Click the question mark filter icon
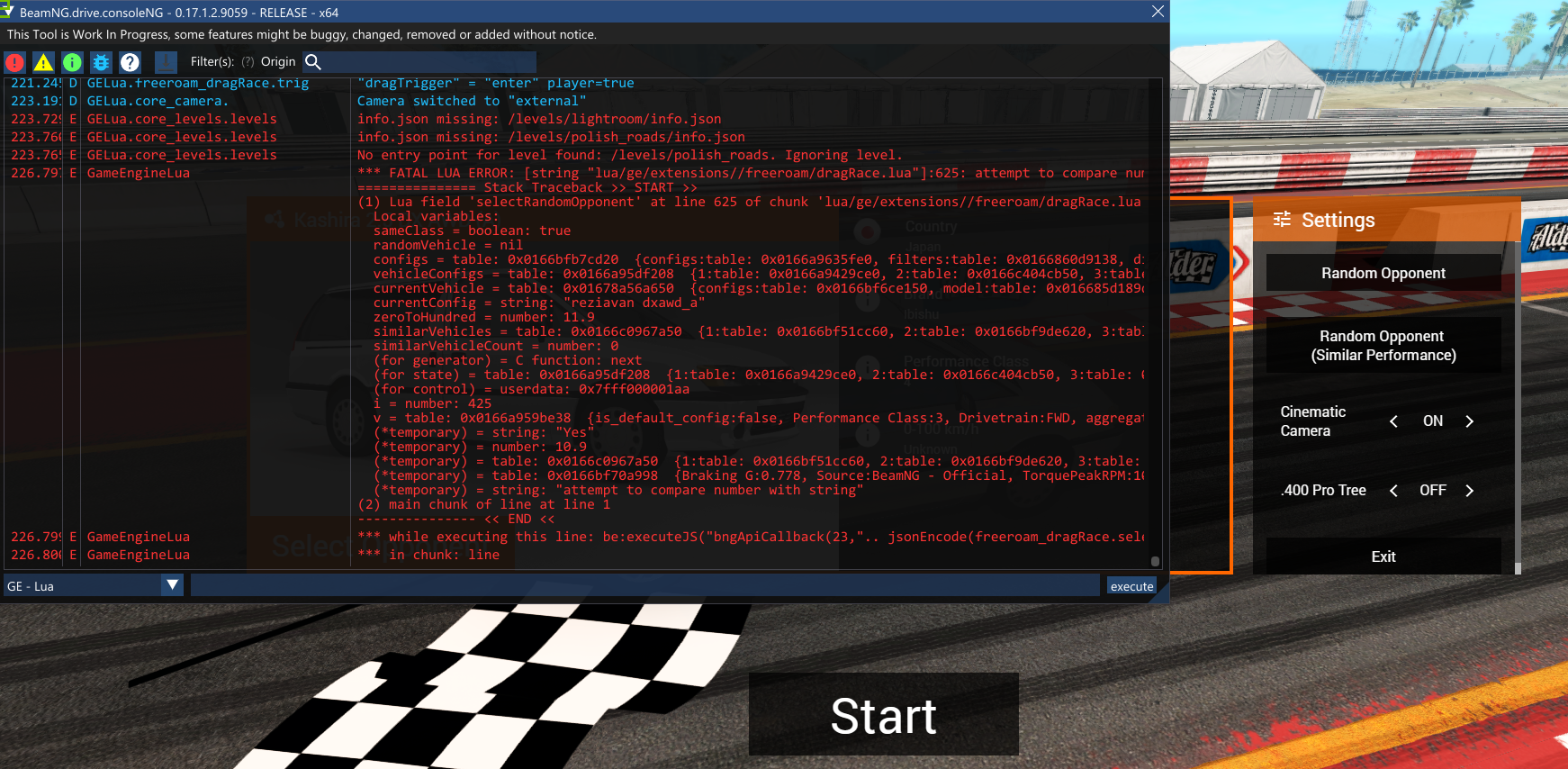 click(x=130, y=62)
